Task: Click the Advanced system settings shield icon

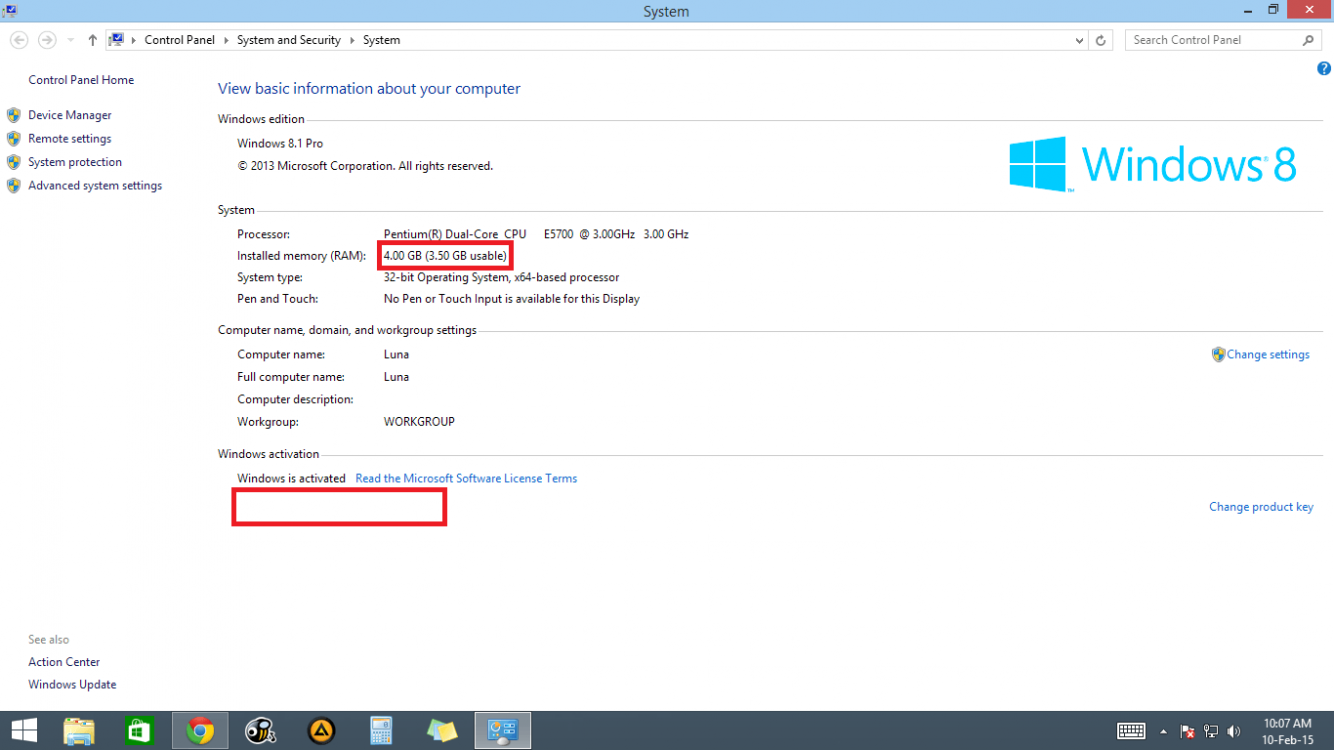Action: coord(14,186)
